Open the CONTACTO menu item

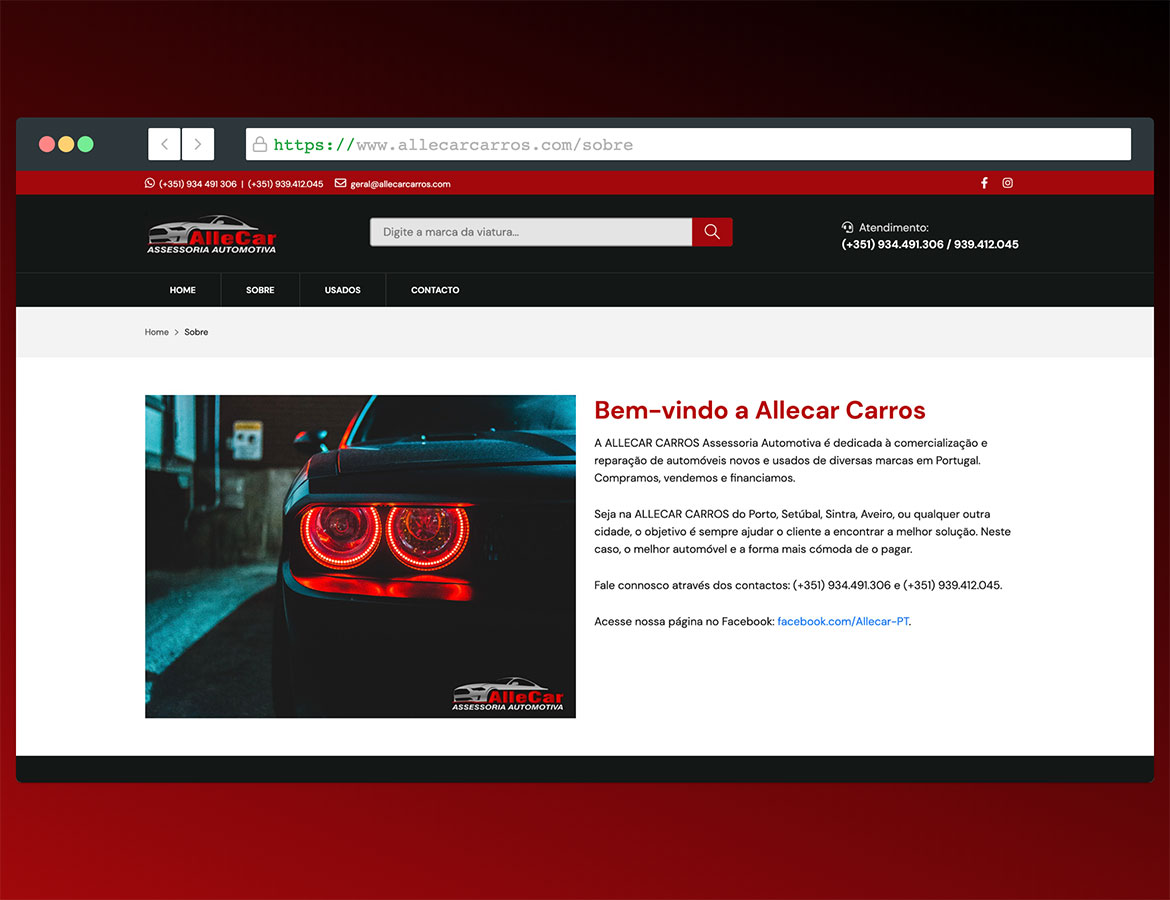coord(435,290)
